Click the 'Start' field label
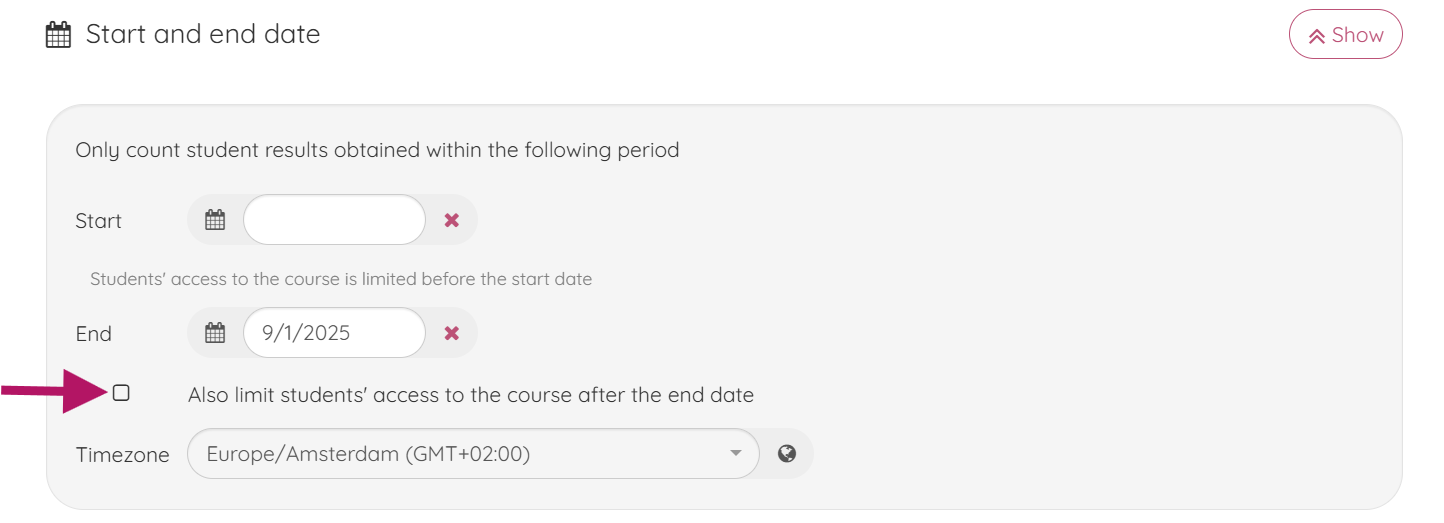This screenshot has width=1444, height=523. (x=98, y=221)
